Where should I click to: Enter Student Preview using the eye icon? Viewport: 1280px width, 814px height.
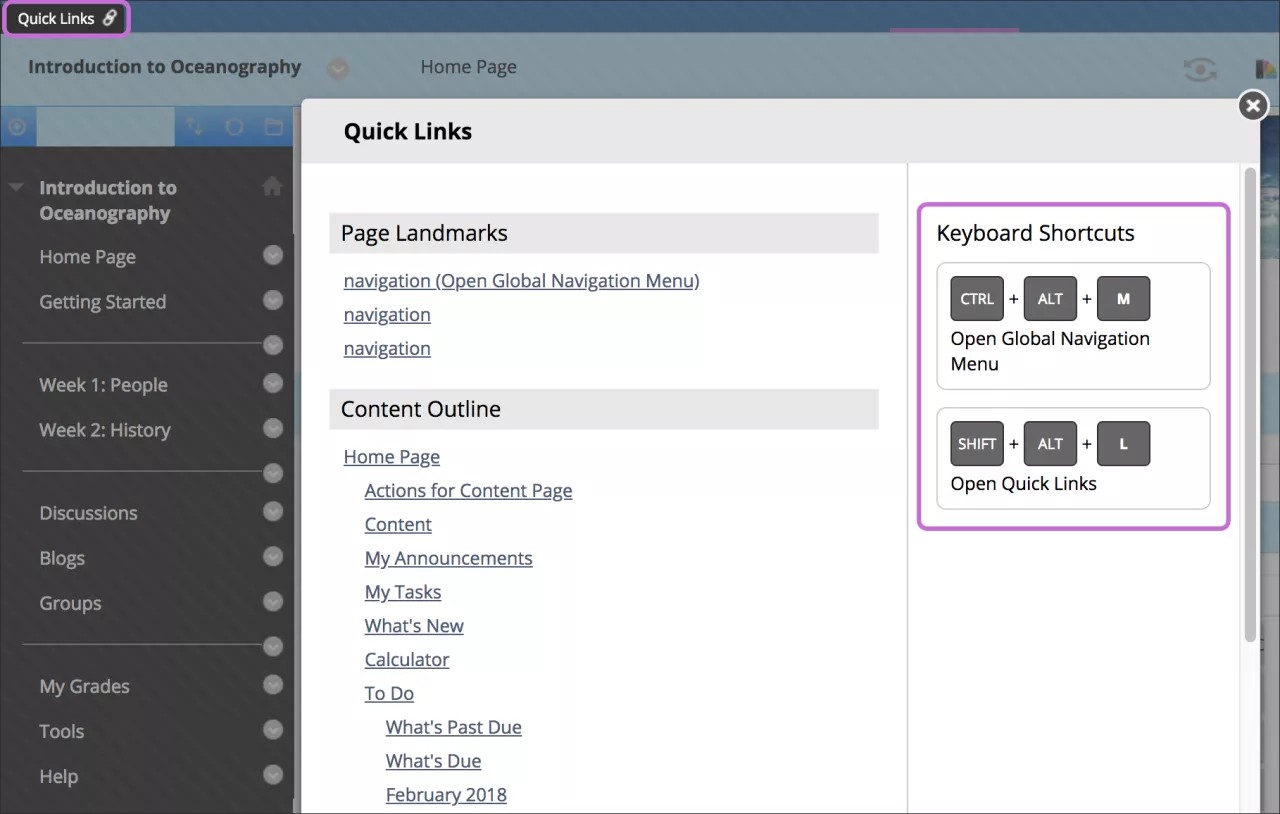tap(1200, 68)
